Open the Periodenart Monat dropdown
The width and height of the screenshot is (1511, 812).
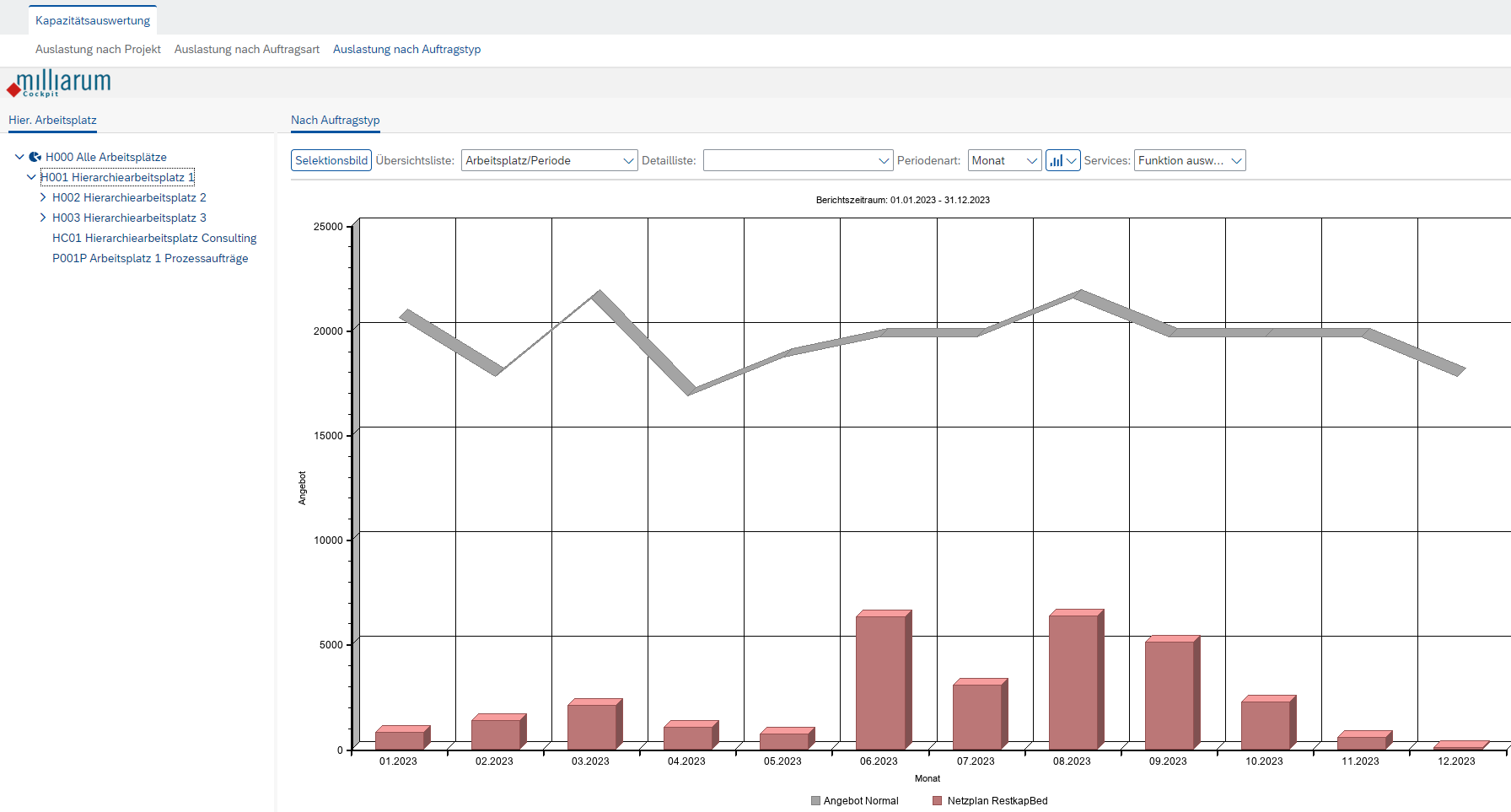tap(1005, 160)
